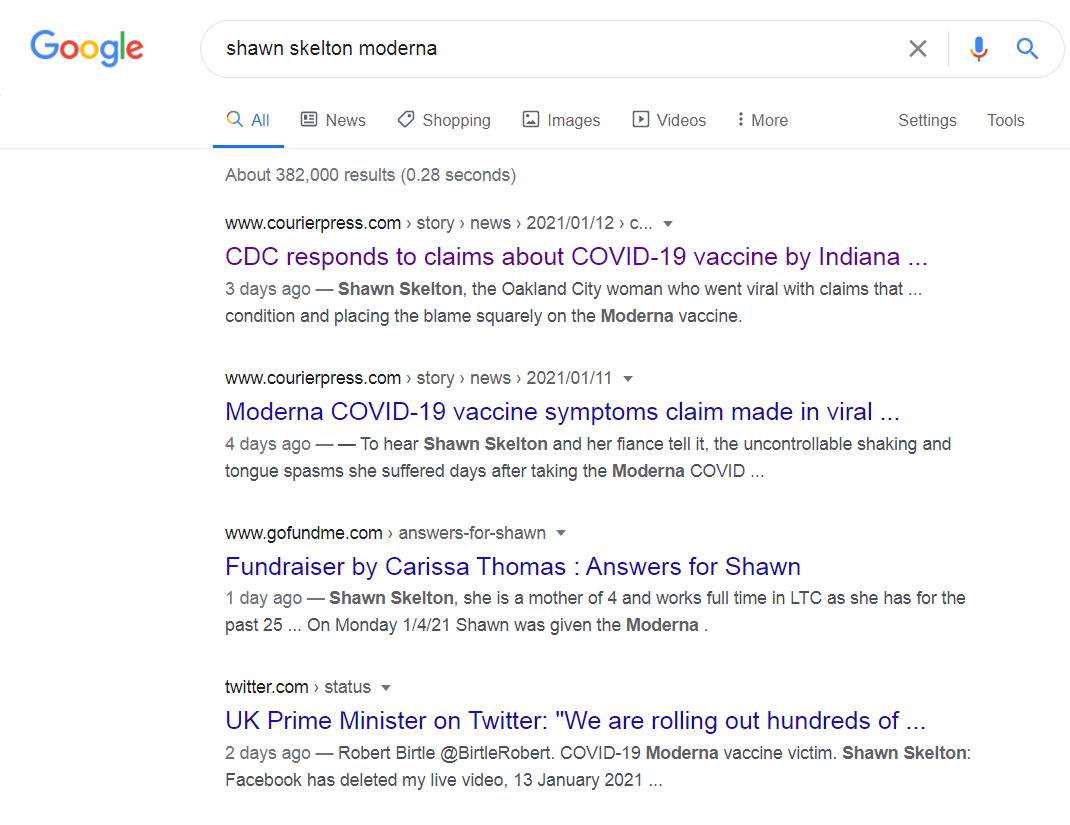1070x825 pixels.
Task: Open 'Moderna COVID-19 vaccine symptoms claim' link
Action: (x=562, y=411)
